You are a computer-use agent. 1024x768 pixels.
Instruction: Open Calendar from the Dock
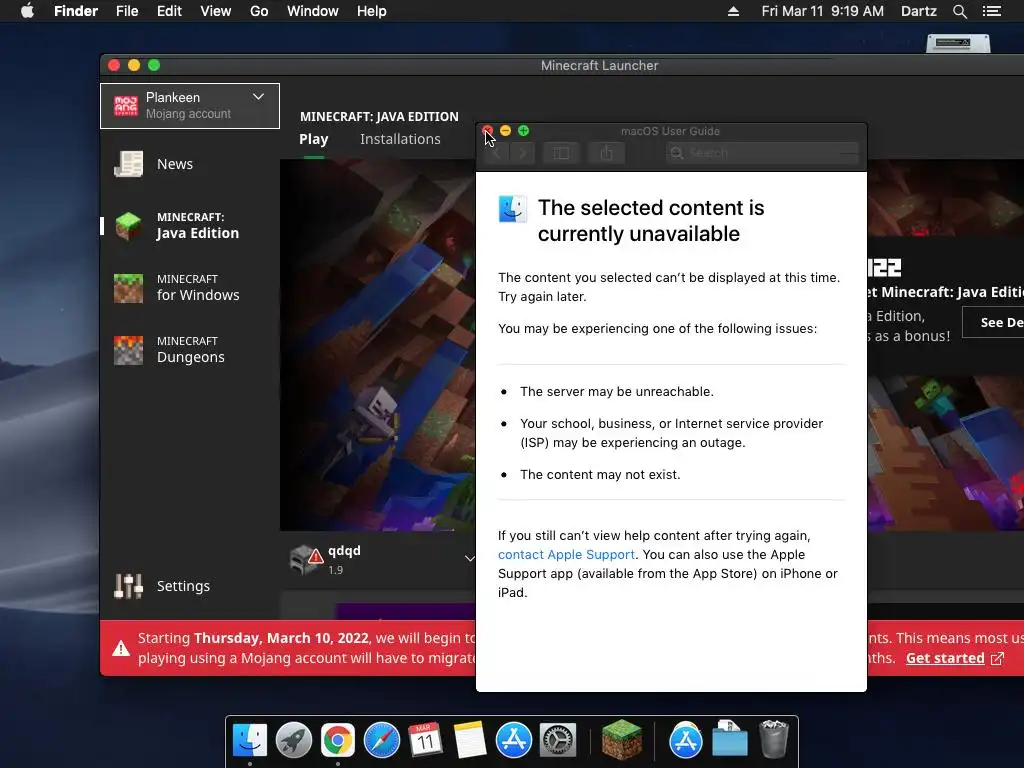(x=425, y=741)
